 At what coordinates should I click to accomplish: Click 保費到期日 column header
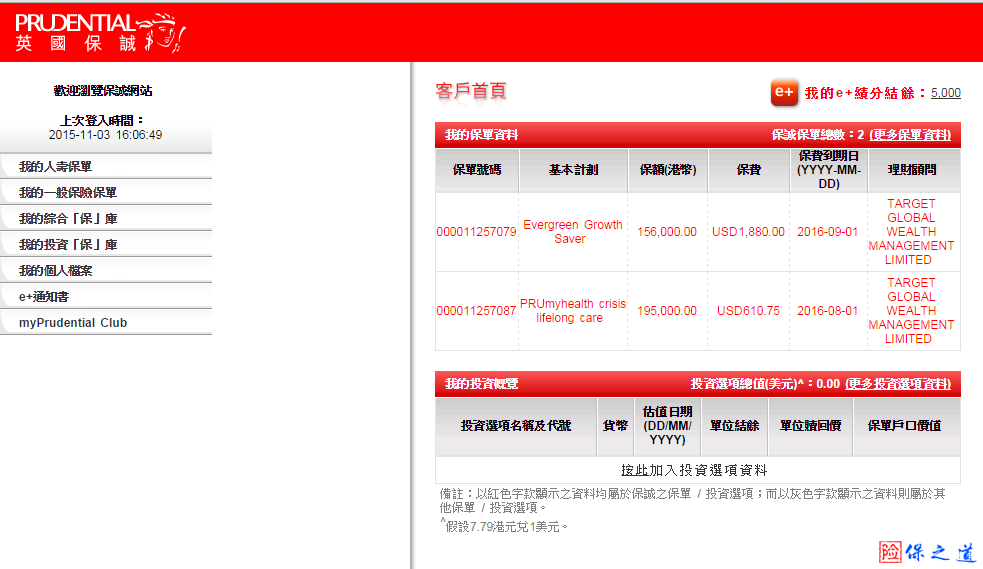click(829, 170)
